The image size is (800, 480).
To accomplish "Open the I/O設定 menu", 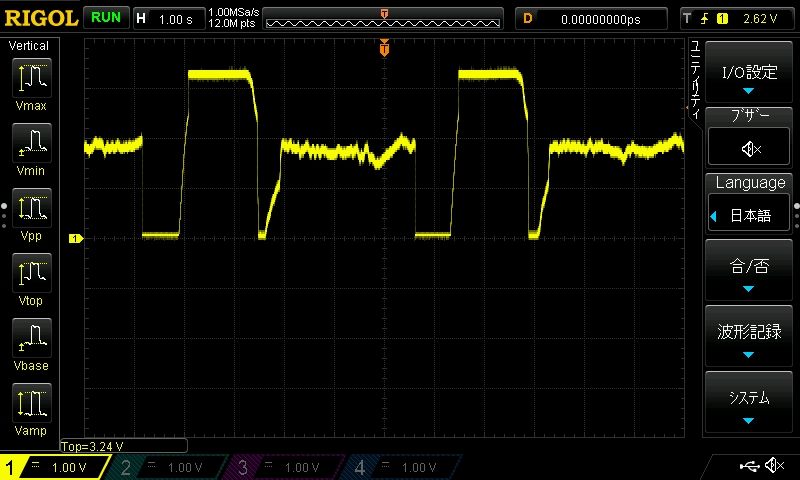I will coord(749,72).
